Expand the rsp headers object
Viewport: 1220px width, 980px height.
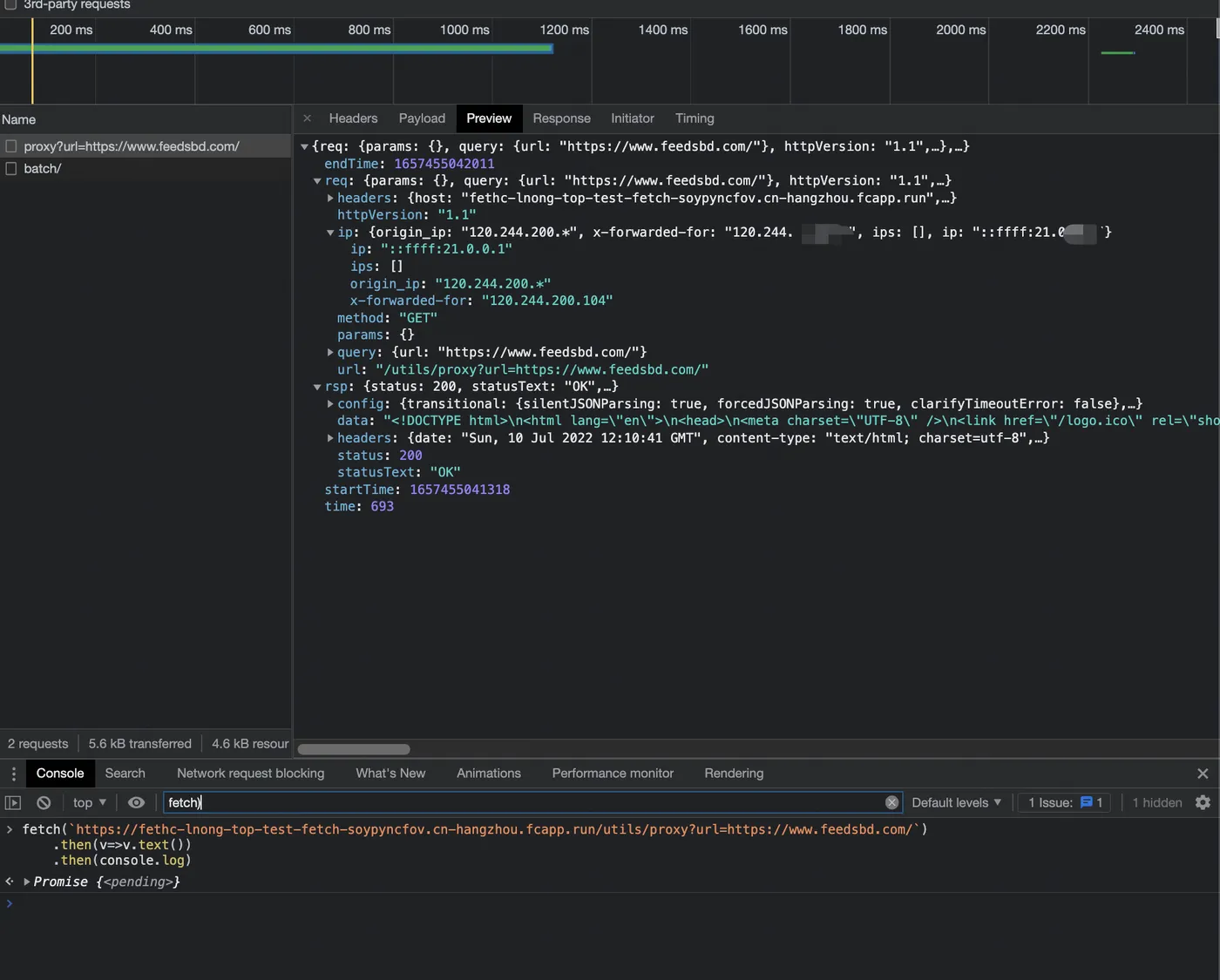tap(330, 438)
